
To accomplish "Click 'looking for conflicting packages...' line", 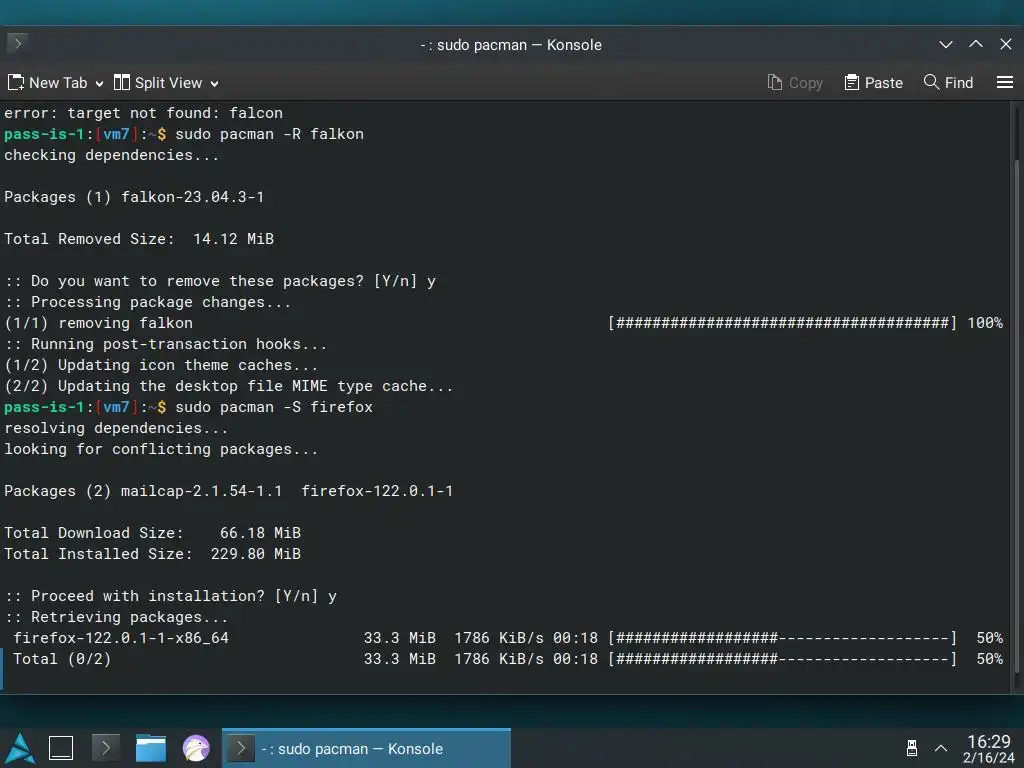I will (x=161, y=449).
